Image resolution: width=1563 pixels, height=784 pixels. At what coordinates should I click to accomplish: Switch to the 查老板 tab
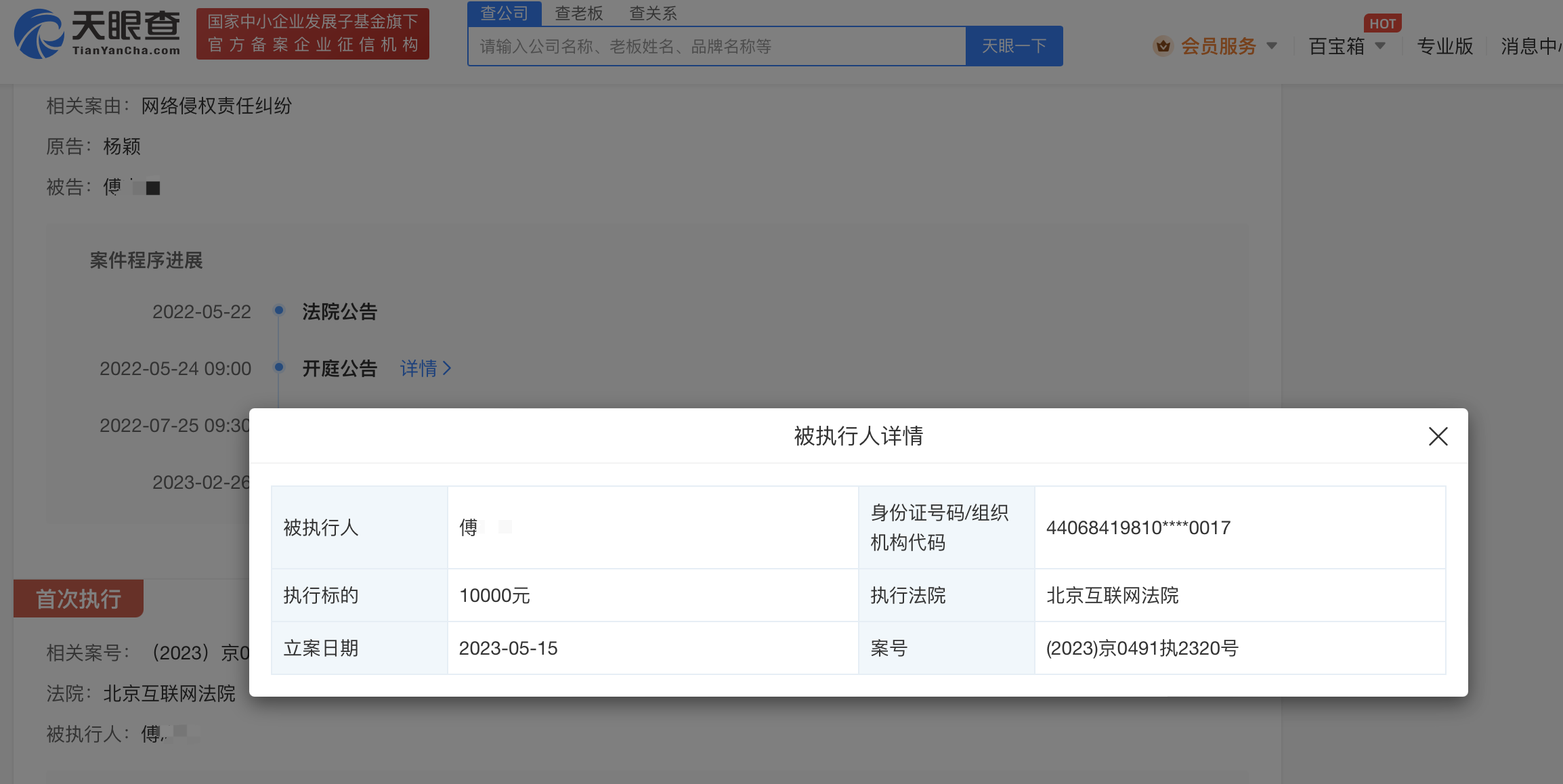(x=579, y=13)
